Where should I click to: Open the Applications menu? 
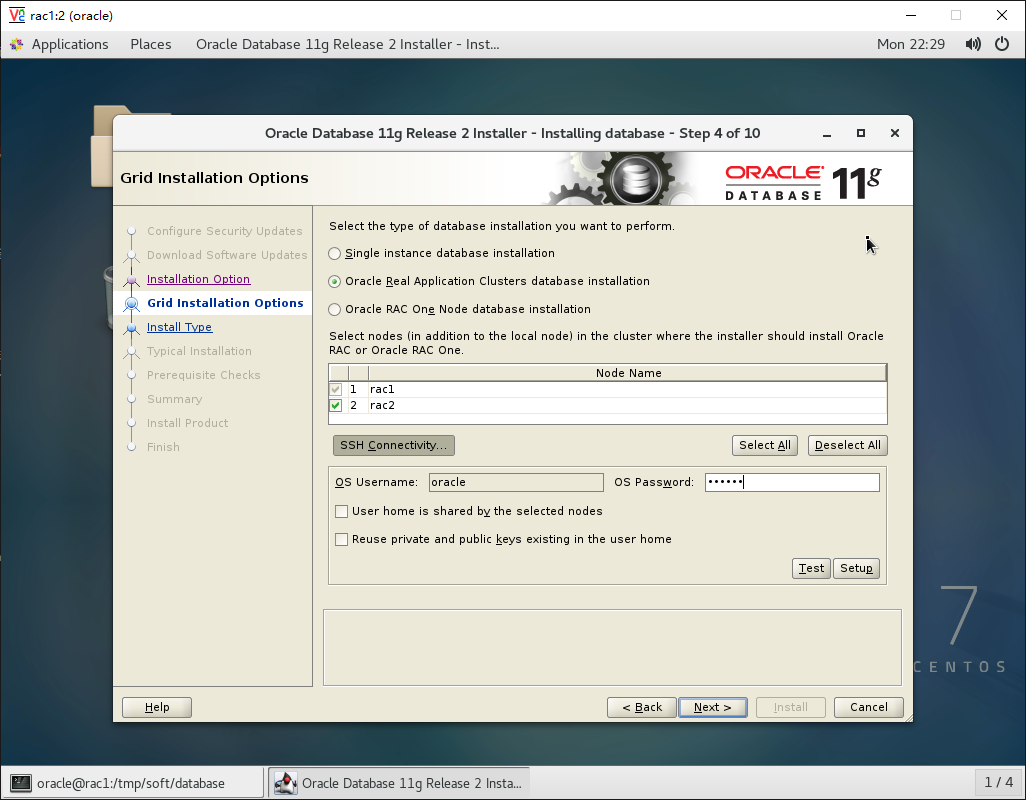pos(69,44)
